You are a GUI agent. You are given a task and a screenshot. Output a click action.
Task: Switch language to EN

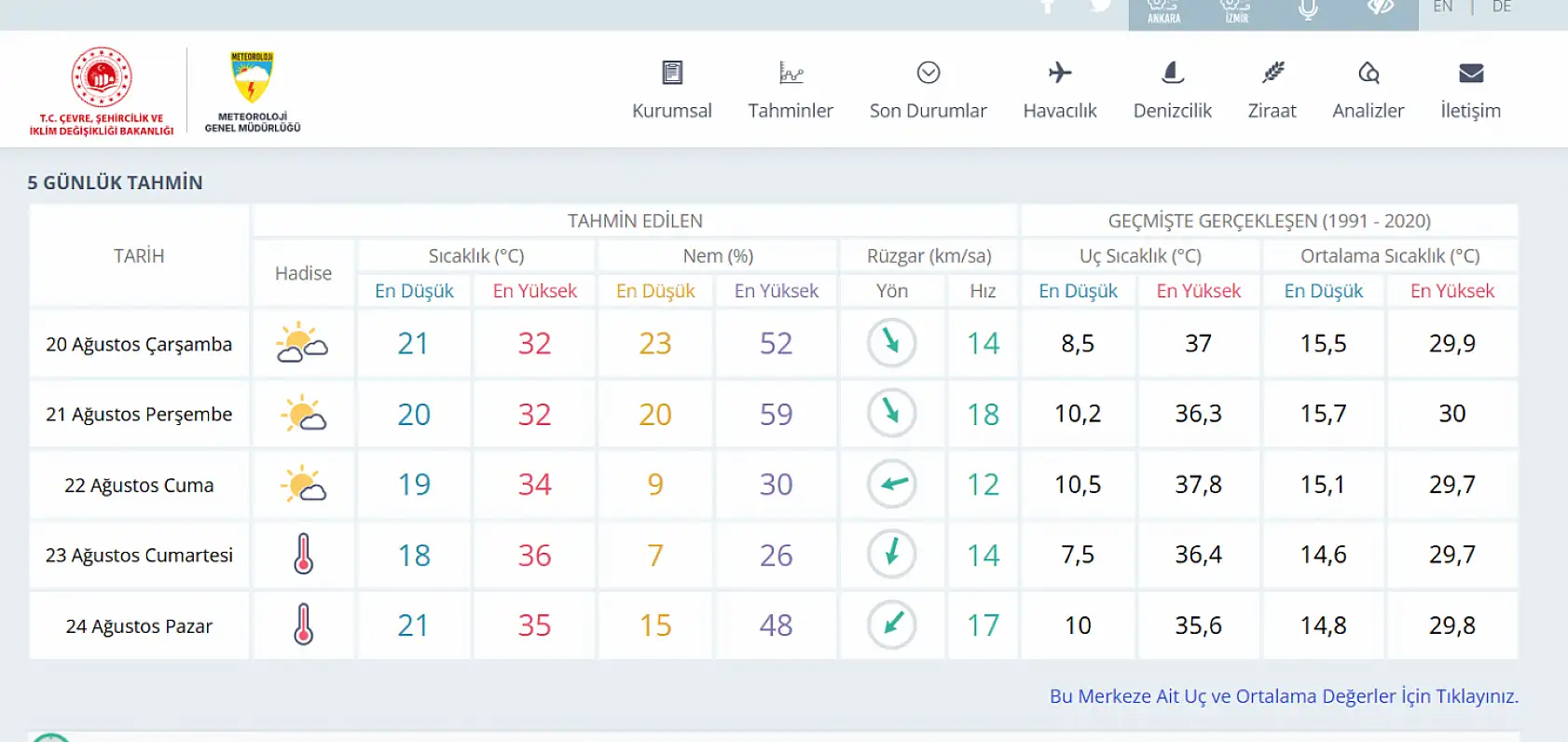tap(1442, 7)
